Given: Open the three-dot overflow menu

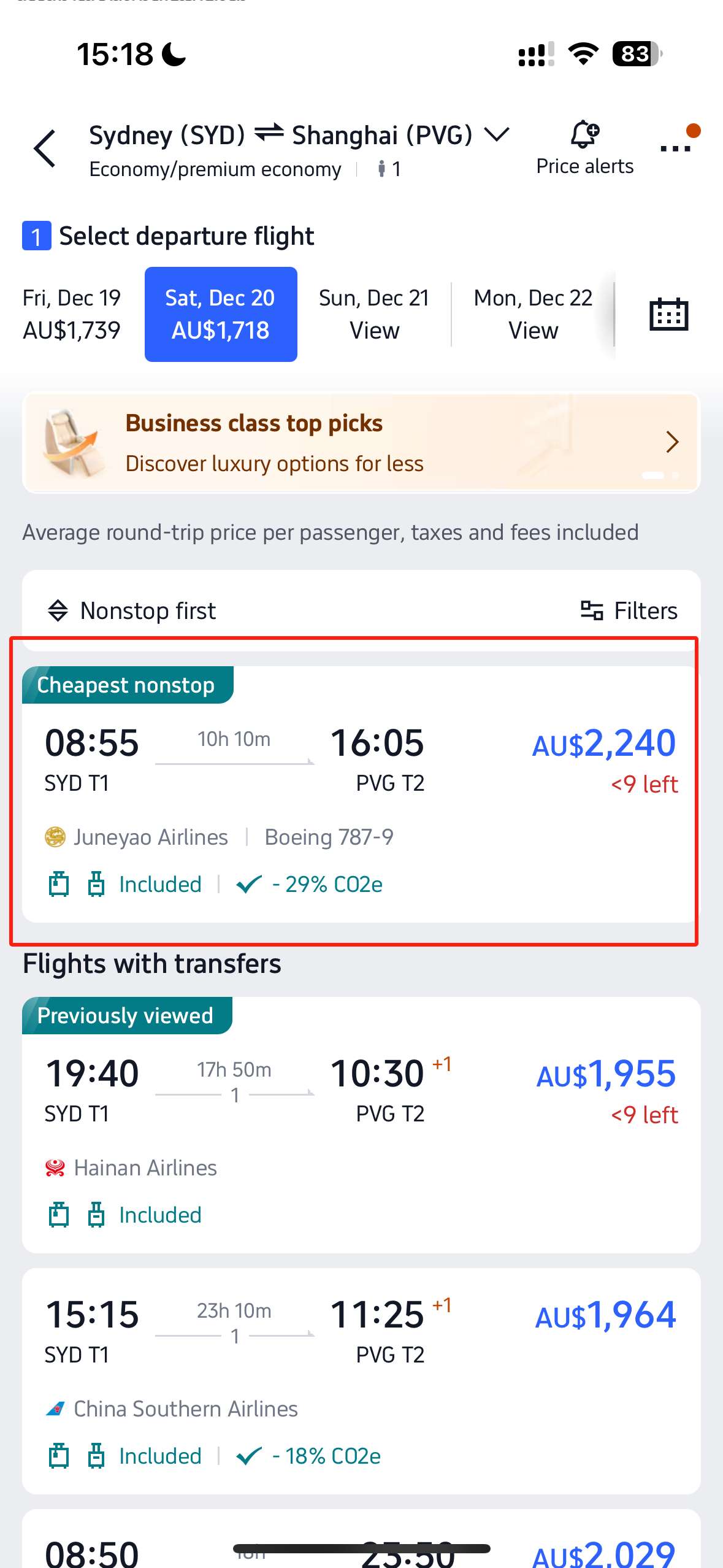Looking at the screenshot, I should (675, 148).
